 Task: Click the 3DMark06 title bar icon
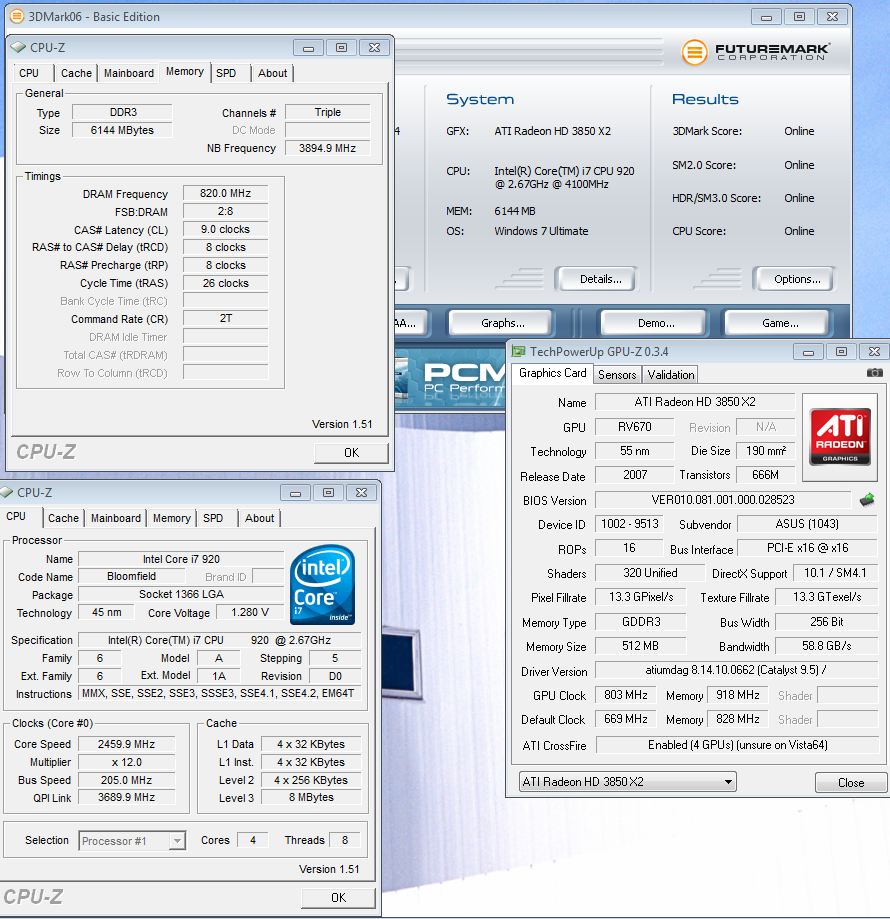click(x=18, y=16)
